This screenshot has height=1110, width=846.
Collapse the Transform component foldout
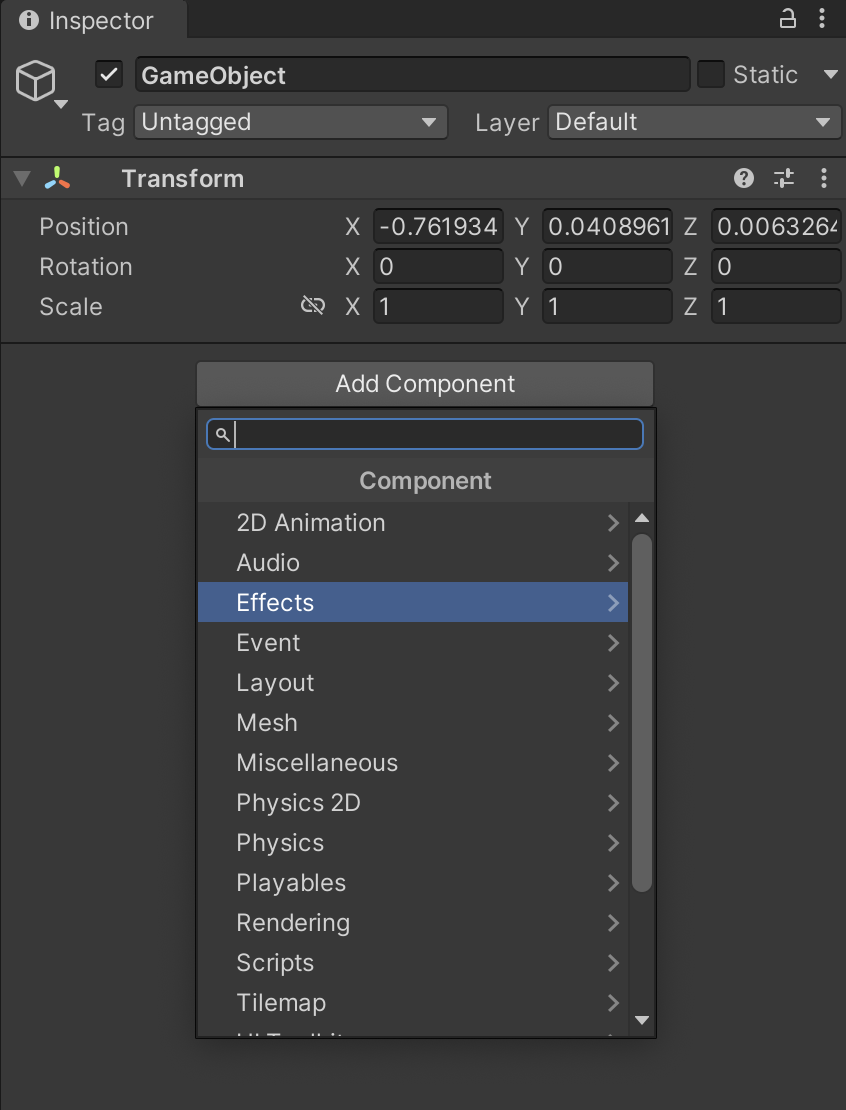21,179
